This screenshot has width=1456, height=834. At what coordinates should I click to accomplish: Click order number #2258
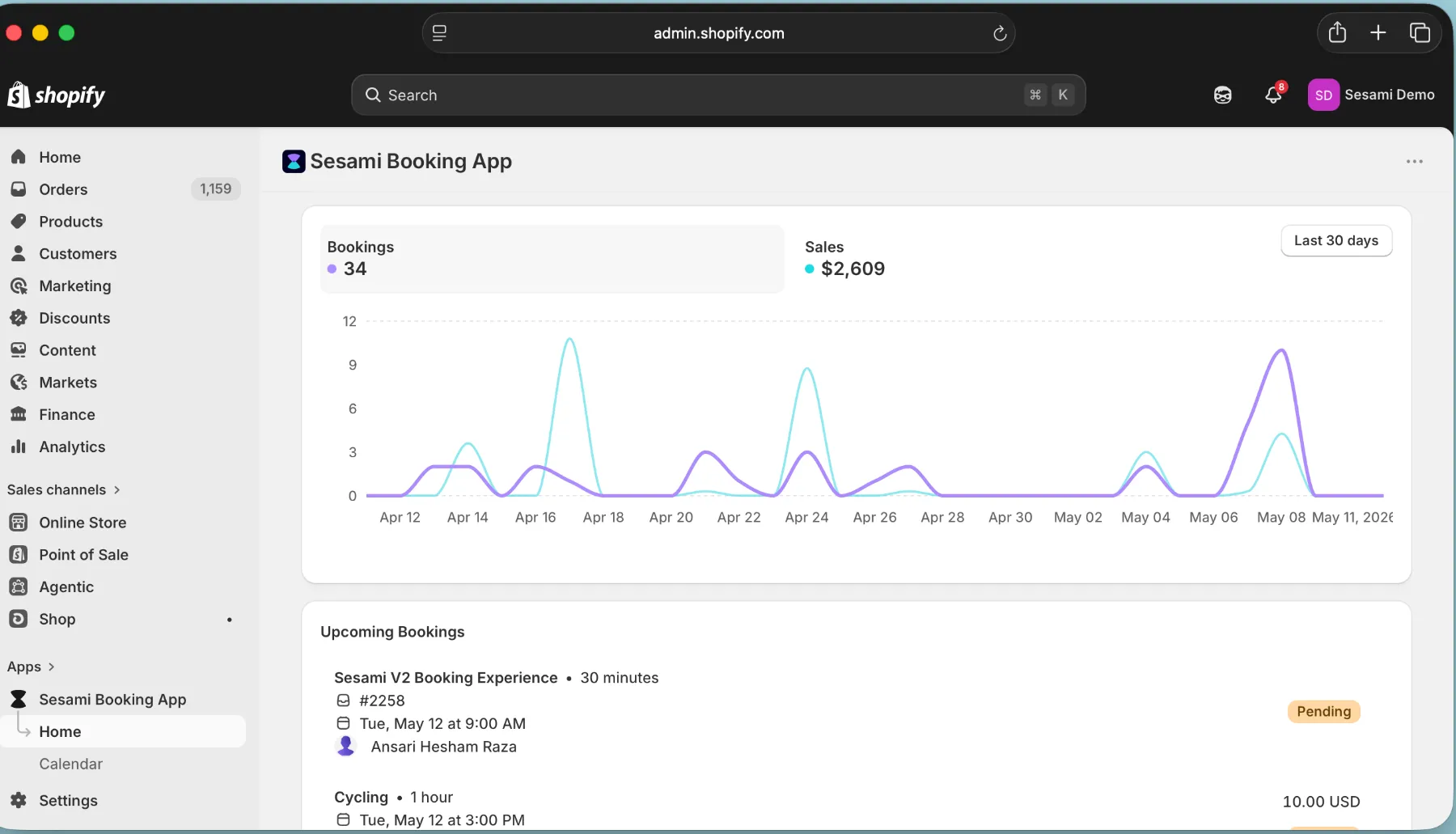(x=382, y=701)
